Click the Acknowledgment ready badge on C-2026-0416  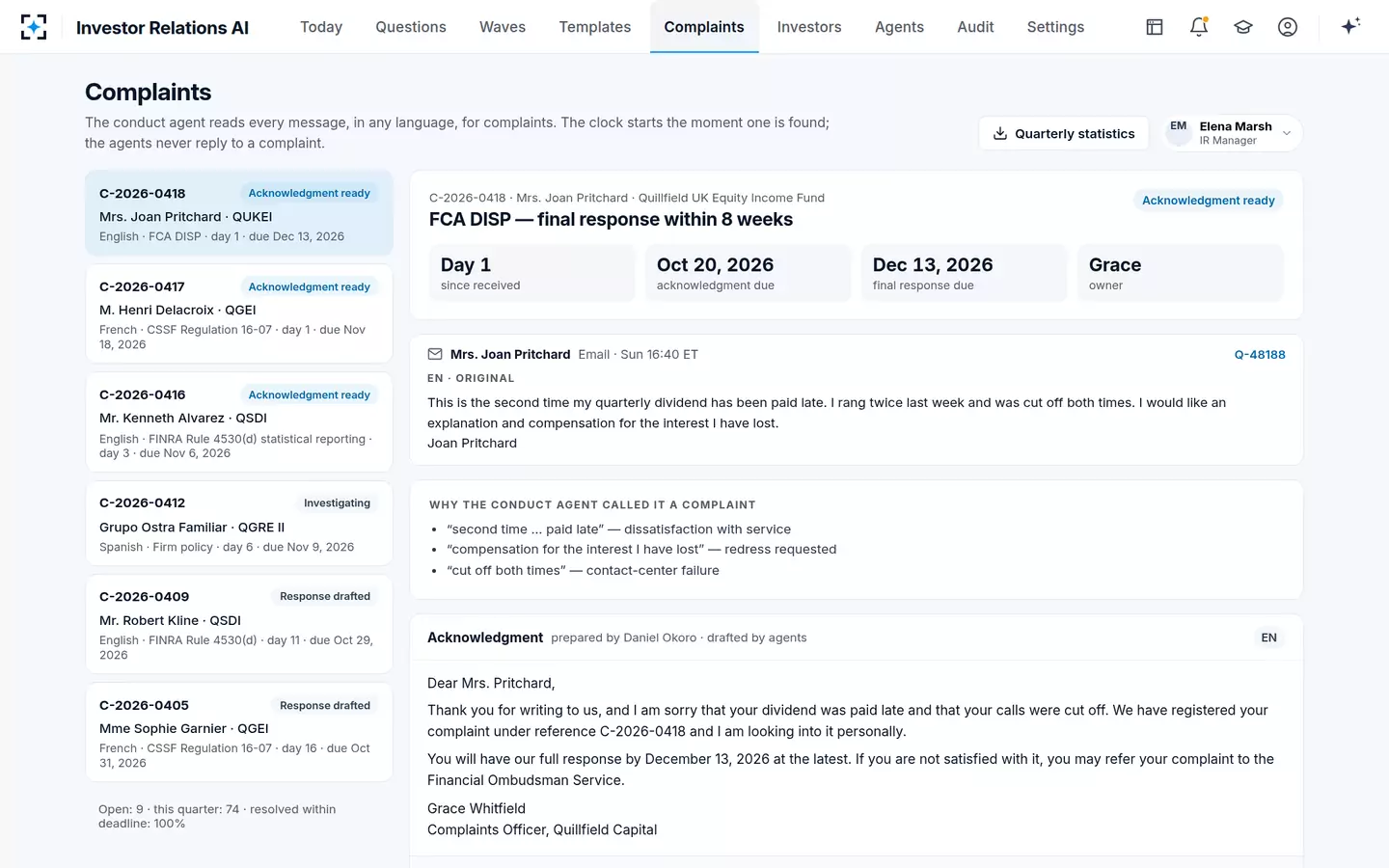(x=309, y=395)
